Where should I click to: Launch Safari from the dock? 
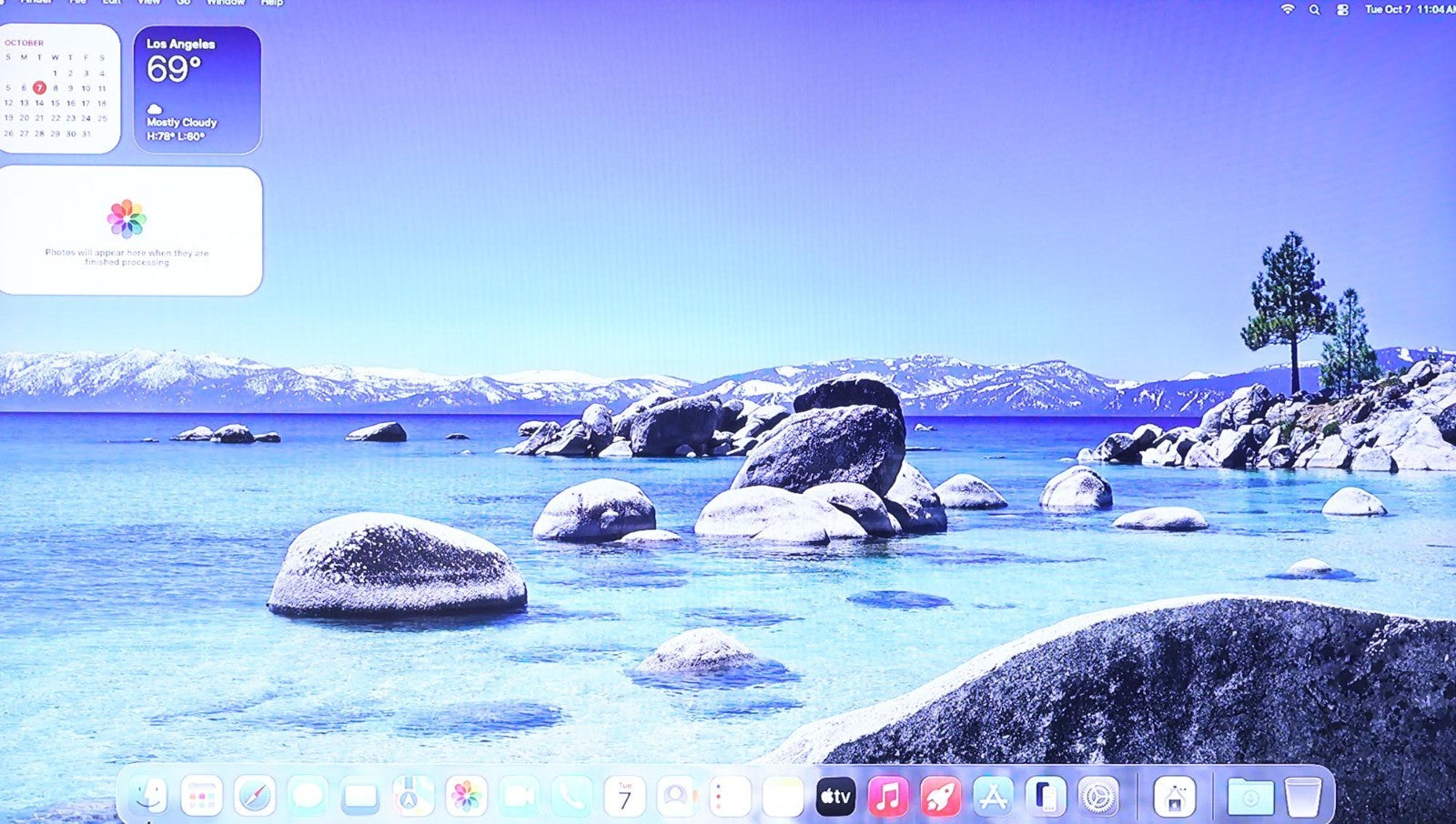pyautogui.click(x=254, y=797)
